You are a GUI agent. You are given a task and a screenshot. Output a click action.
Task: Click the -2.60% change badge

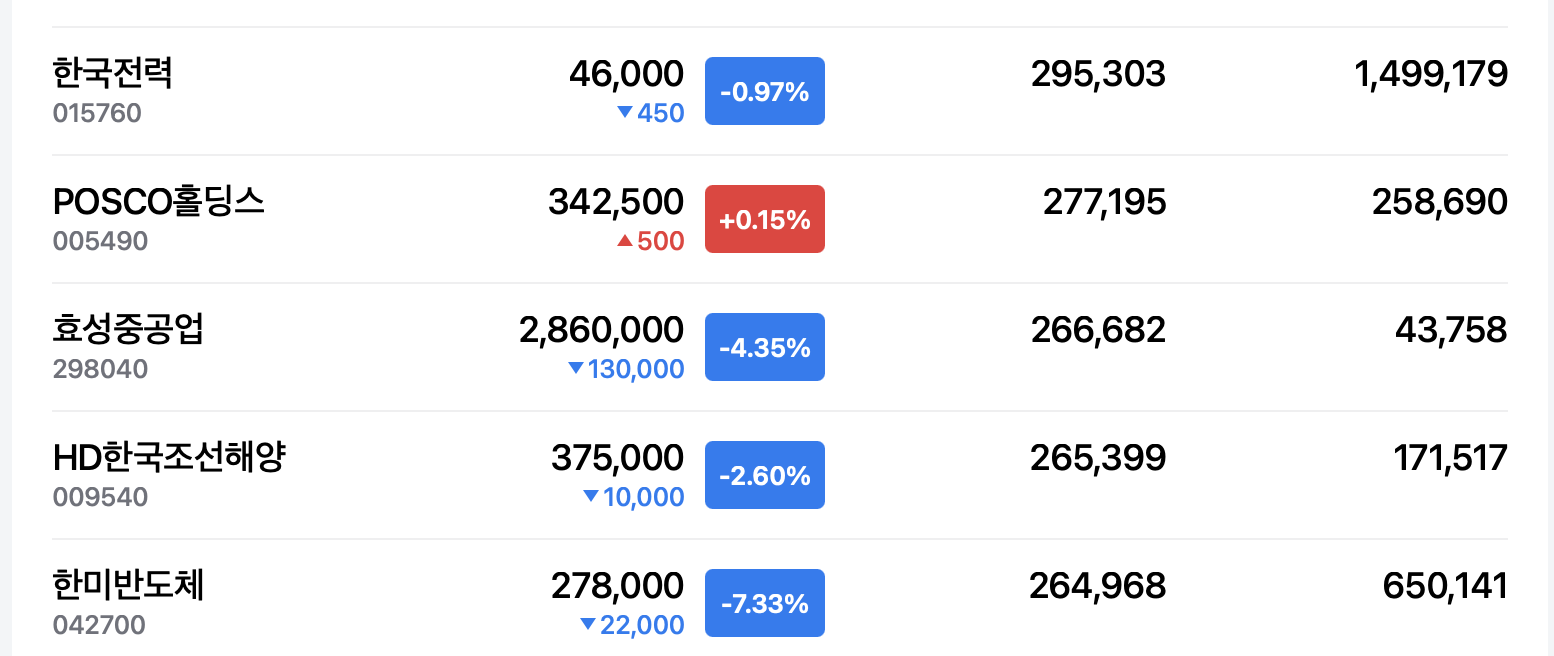[765, 475]
